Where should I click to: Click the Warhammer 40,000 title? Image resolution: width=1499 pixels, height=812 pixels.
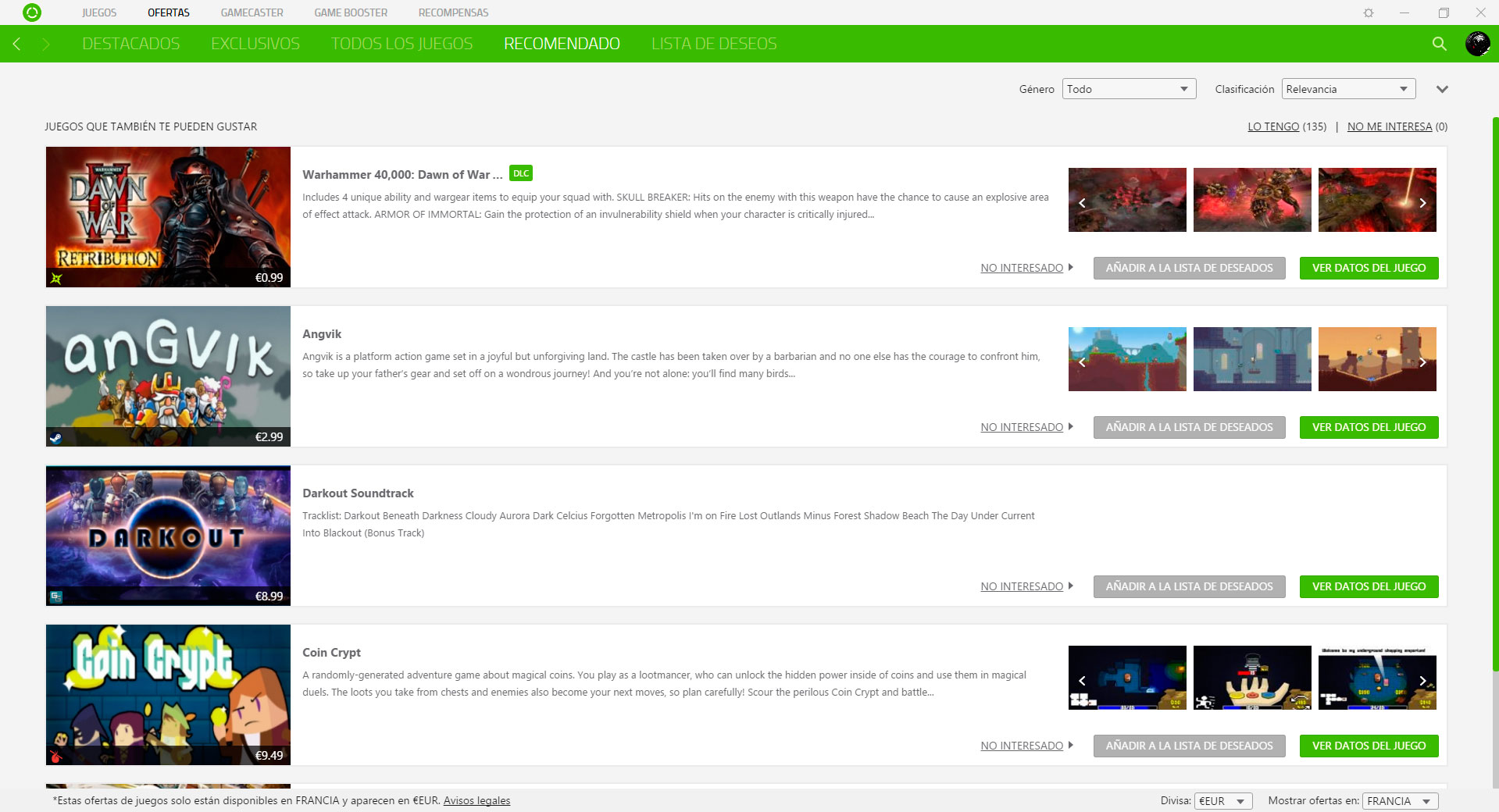[x=402, y=175]
